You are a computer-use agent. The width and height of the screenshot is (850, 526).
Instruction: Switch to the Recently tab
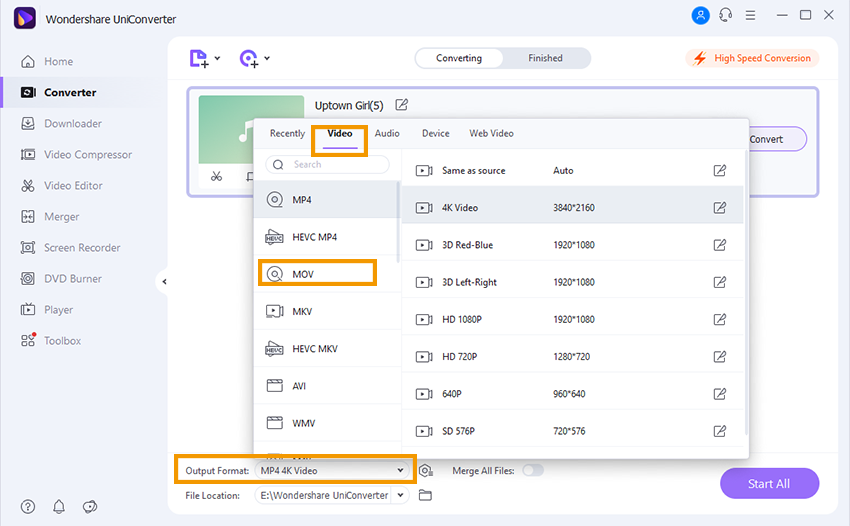pyautogui.click(x=287, y=133)
